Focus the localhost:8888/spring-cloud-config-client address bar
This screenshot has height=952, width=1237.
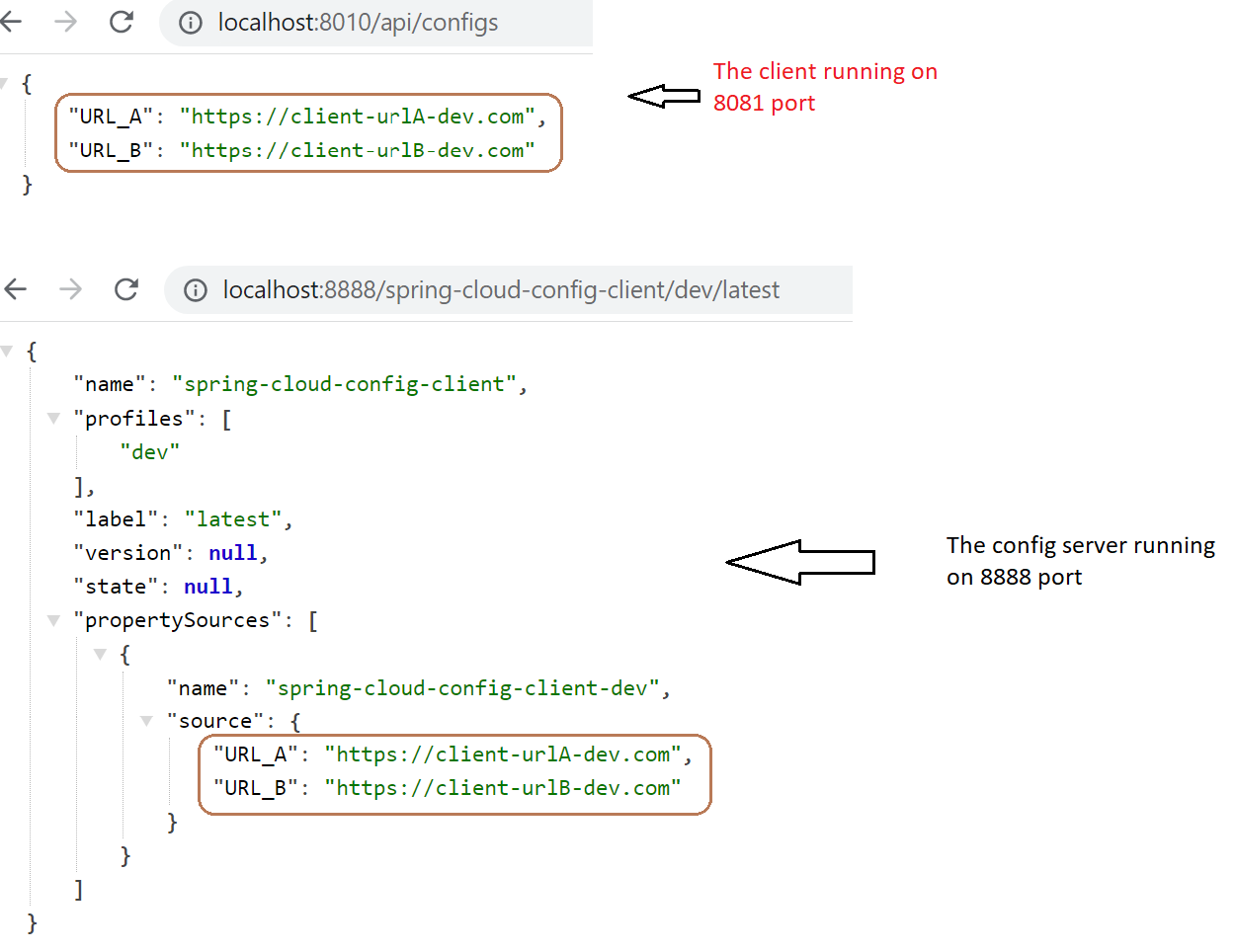508,290
